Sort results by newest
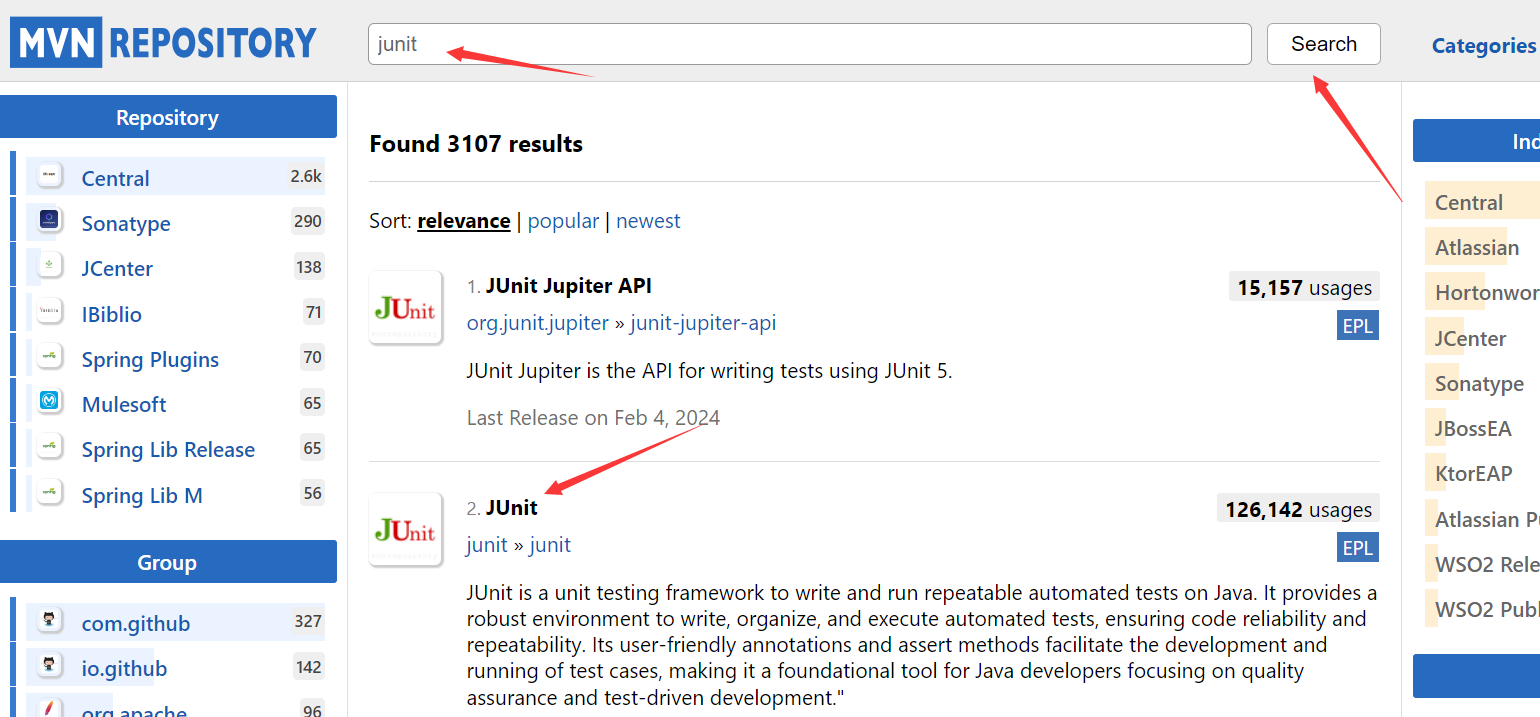The height and width of the screenshot is (717, 1540). click(x=648, y=221)
